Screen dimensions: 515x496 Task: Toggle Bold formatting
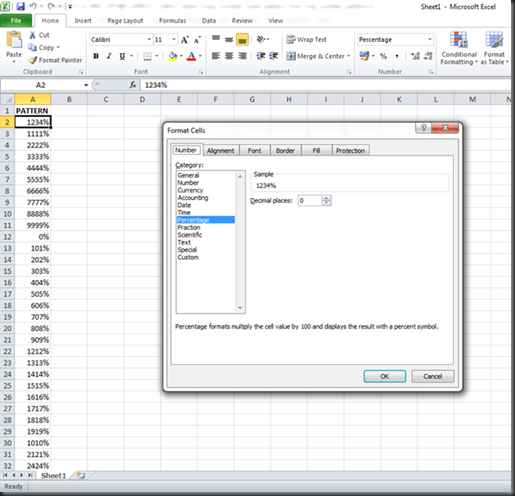click(x=96, y=56)
